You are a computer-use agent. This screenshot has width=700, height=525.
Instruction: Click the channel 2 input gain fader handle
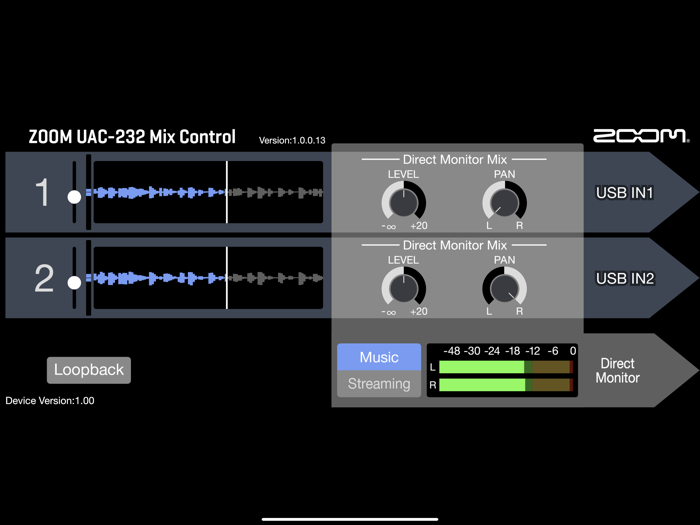(74, 283)
